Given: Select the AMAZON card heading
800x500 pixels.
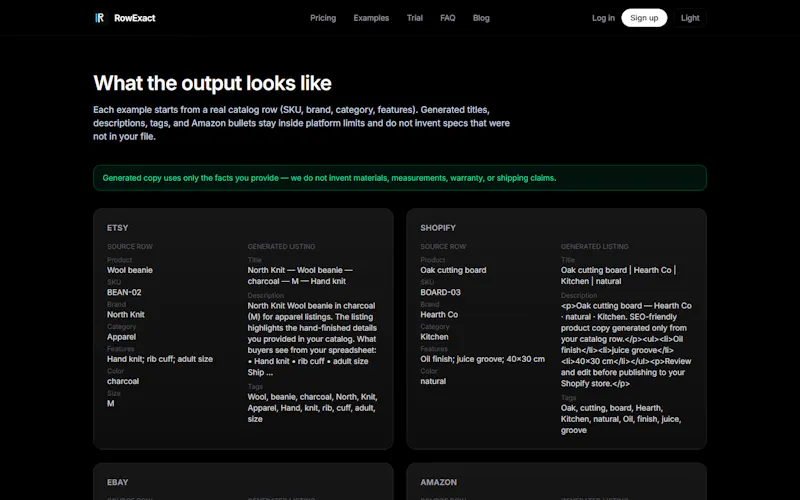Looking at the screenshot, I should [438, 482].
